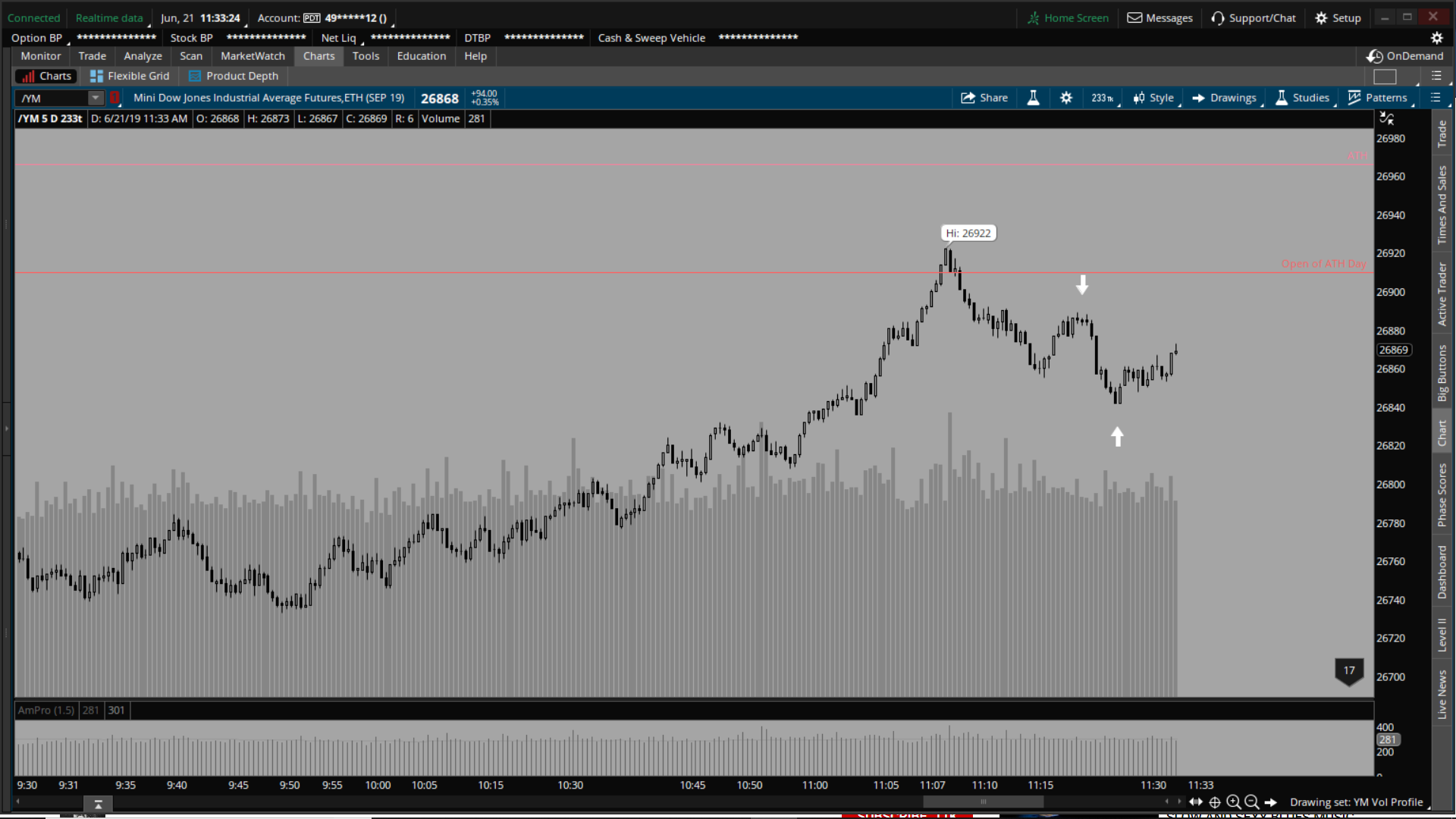Image resolution: width=1456 pixels, height=819 pixels.
Task: Select the Charts sub-tab with bar icon
Action: pos(46,77)
